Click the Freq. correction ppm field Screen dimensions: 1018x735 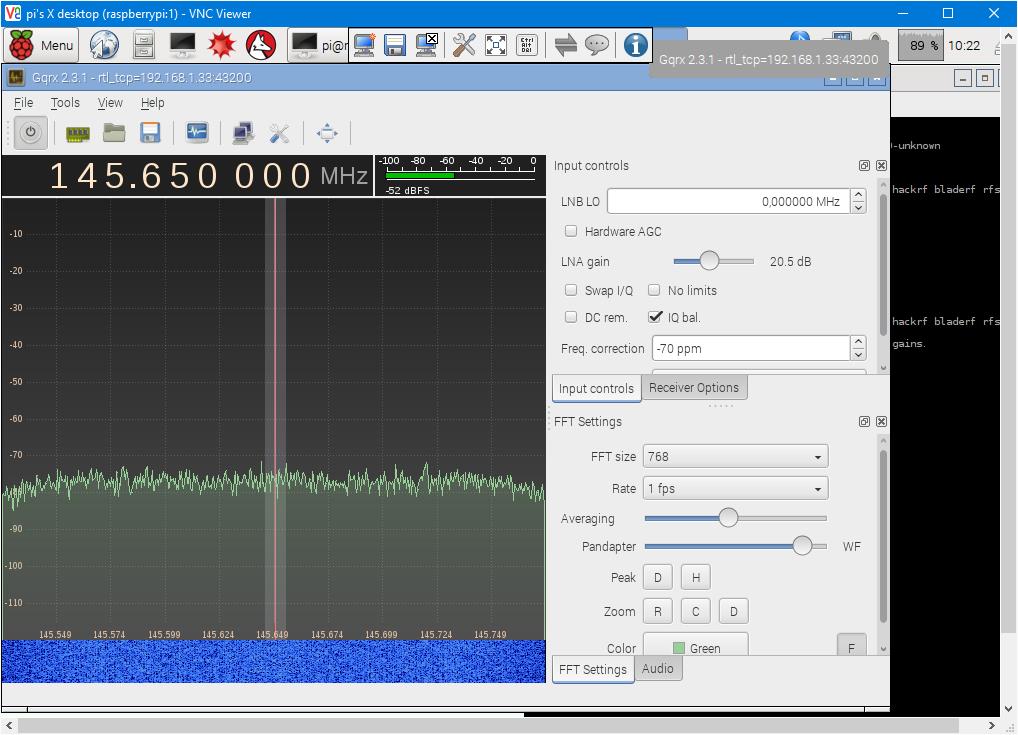[751, 348]
